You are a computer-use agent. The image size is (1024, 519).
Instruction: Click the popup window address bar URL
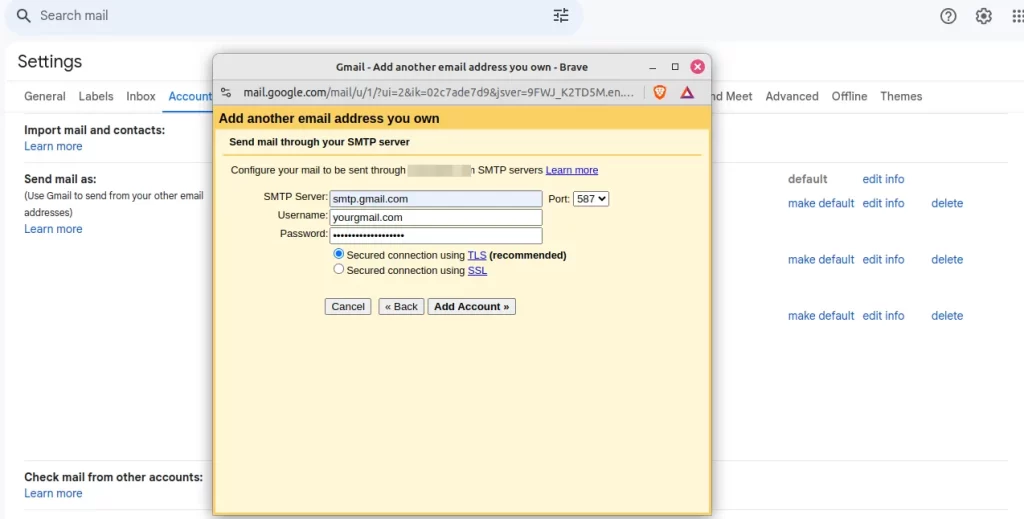pos(438,93)
